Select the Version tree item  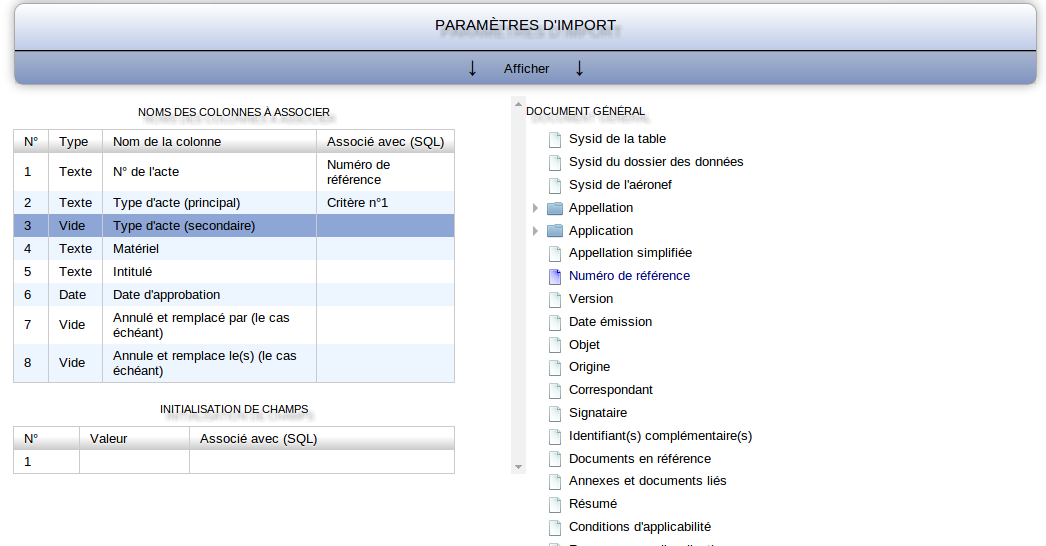click(x=590, y=299)
